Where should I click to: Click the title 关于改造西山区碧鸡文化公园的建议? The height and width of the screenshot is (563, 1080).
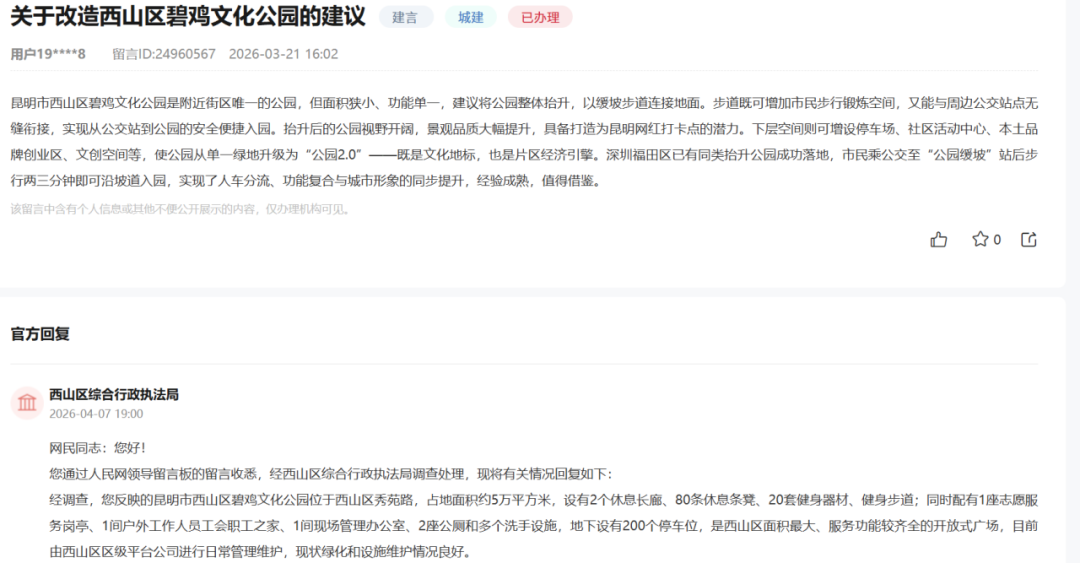[x=187, y=17]
